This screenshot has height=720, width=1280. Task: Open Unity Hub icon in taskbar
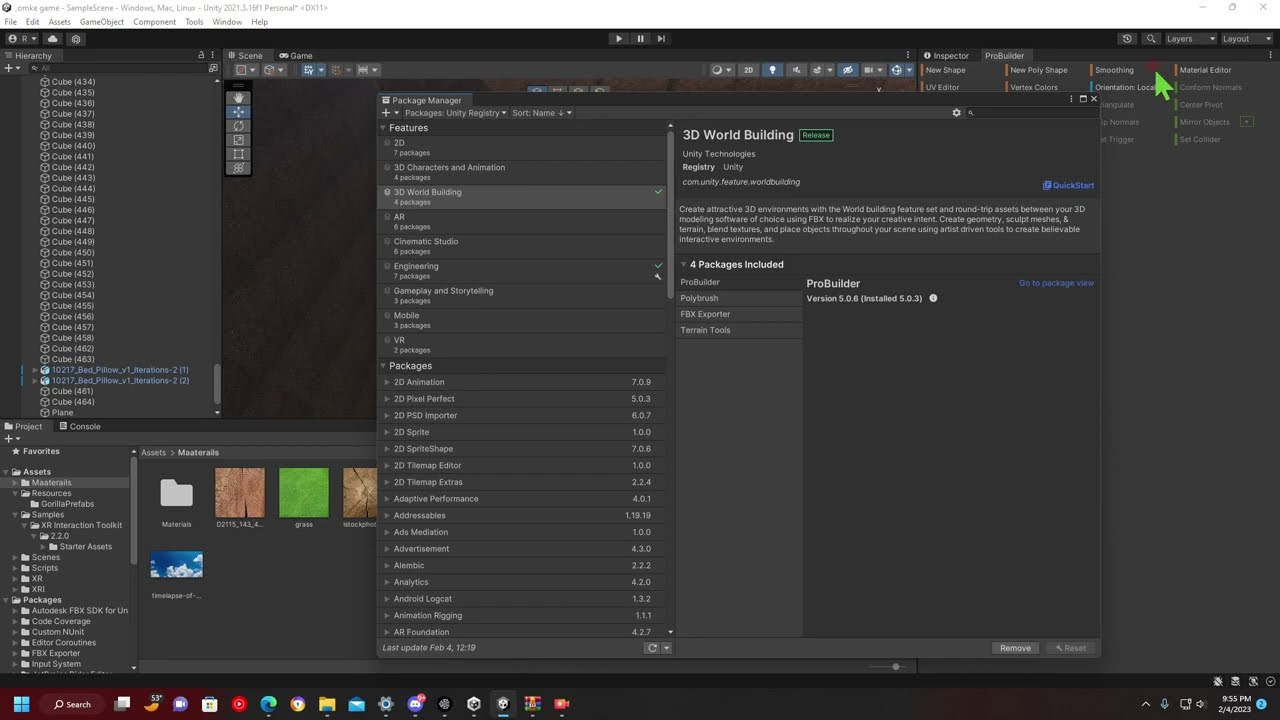point(474,704)
